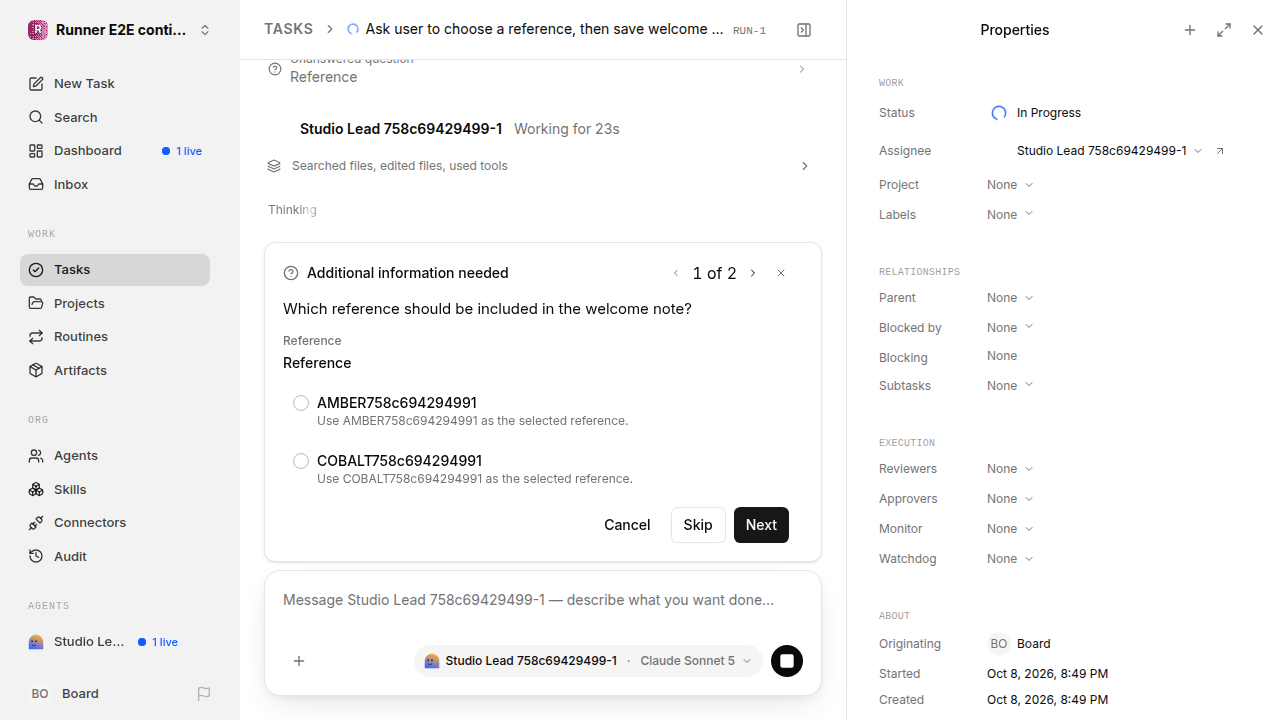Focus the Message Studio Lead input field
Screen dimensions: 1280x720
pos(543,600)
